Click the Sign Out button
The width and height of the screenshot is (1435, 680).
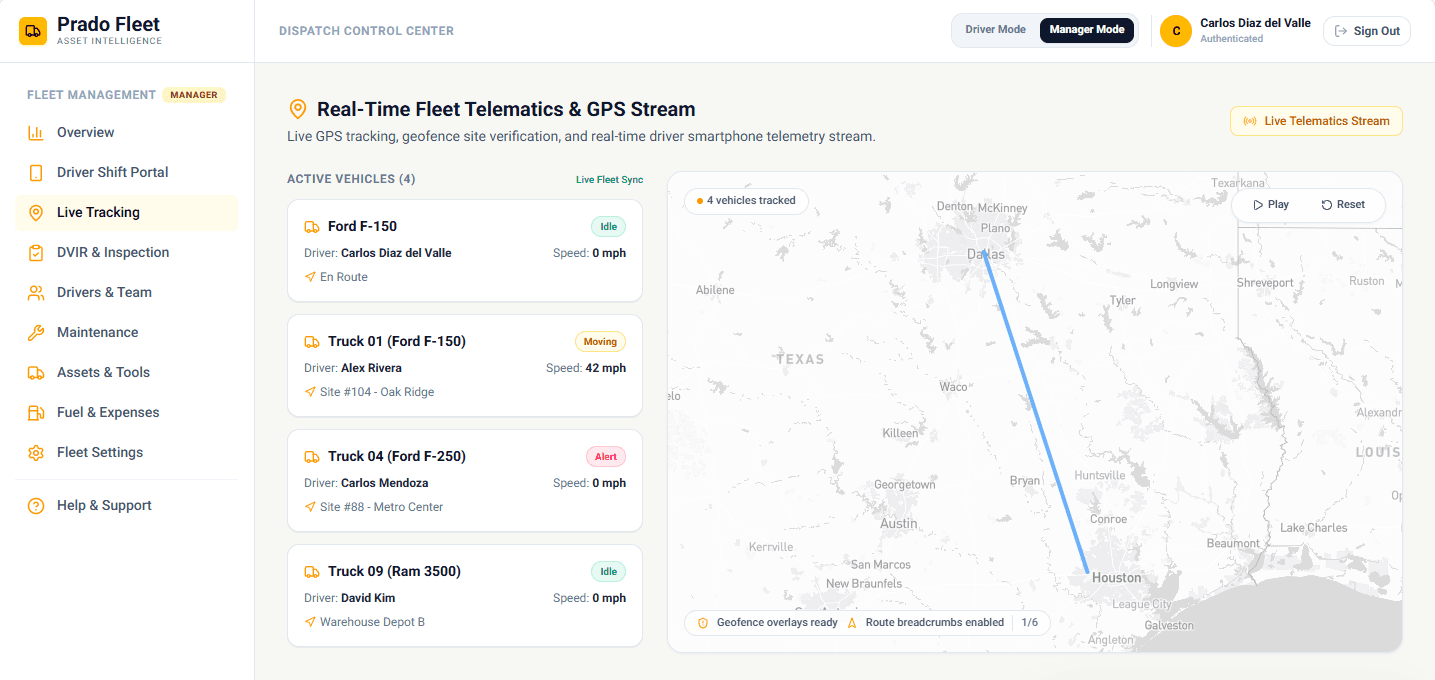pyautogui.click(x=1366, y=31)
